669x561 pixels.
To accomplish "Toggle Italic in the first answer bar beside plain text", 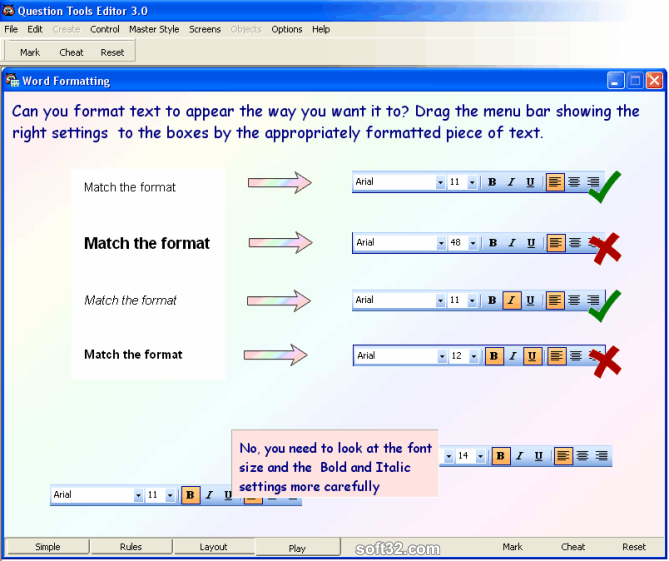I will [511, 182].
